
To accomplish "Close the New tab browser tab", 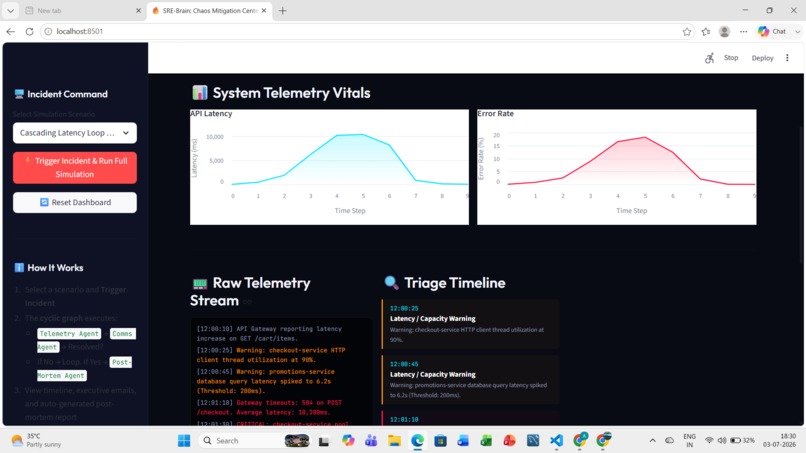I will point(138,10).
